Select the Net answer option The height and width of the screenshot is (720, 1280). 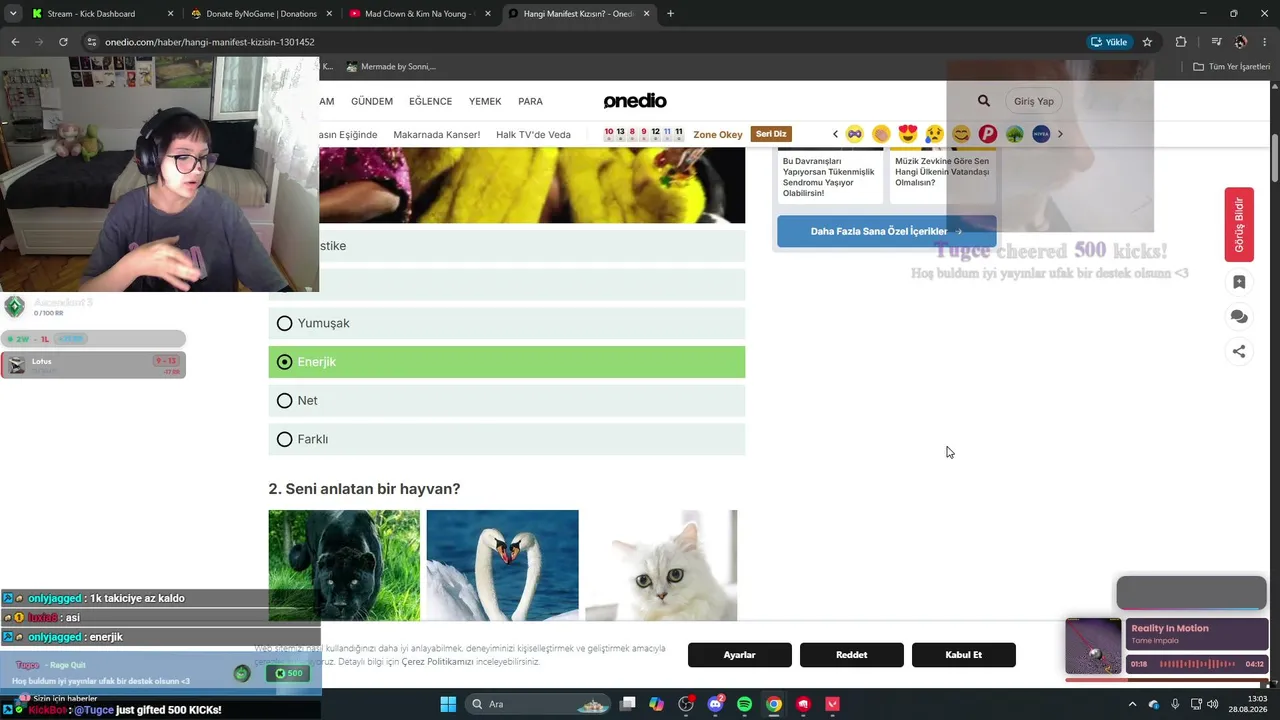[507, 400]
